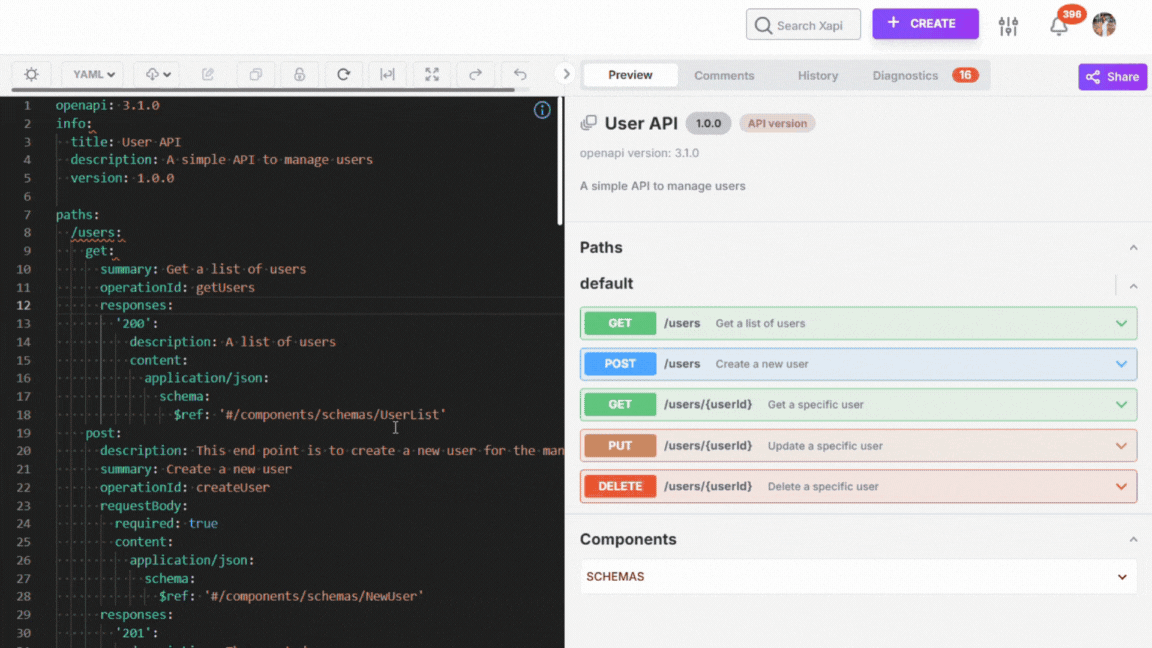Expand GET /users/{userId} Get a specific user

click(x=858, y=404)
